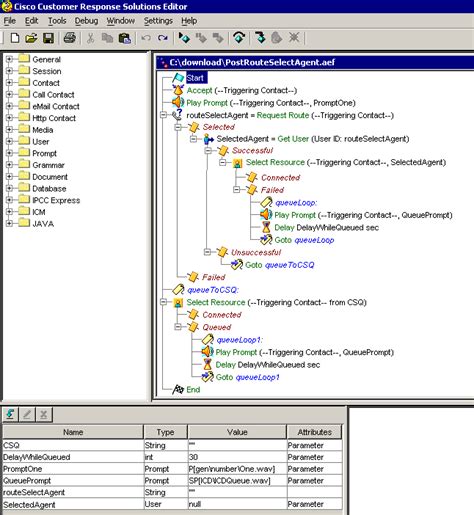The image size is (474, 515).
Task: Click the delete variable X icon
Action: [44, 415]
